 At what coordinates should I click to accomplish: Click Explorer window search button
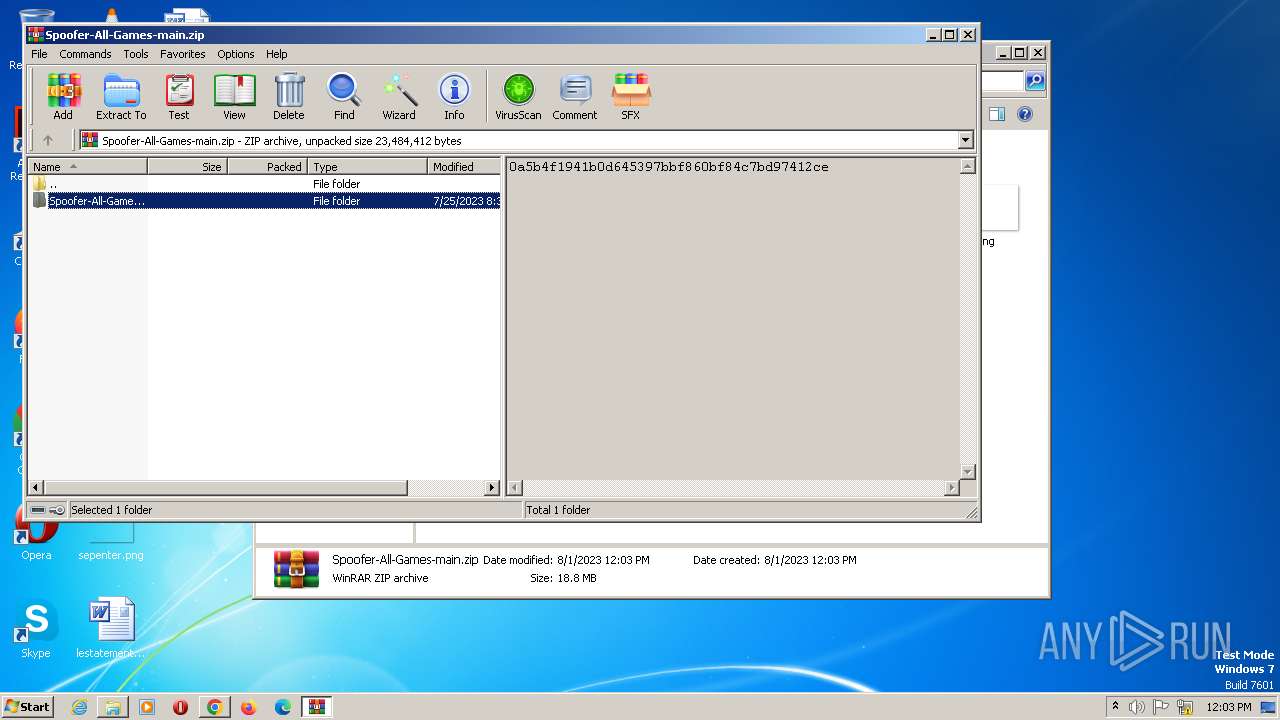pyautogui.click(x=1035, y=81)
